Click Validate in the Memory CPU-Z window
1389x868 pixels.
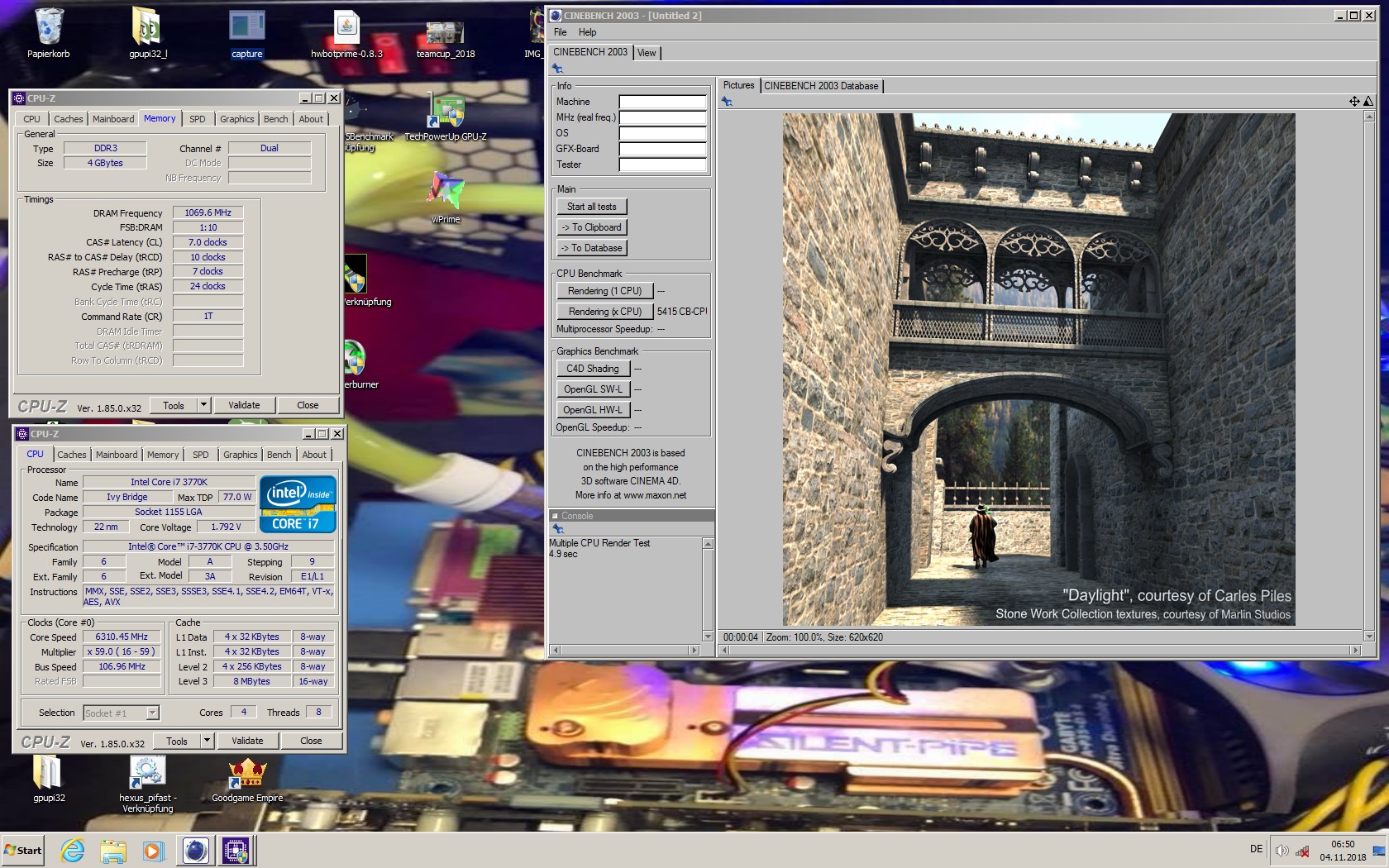(x=244, y=405)
